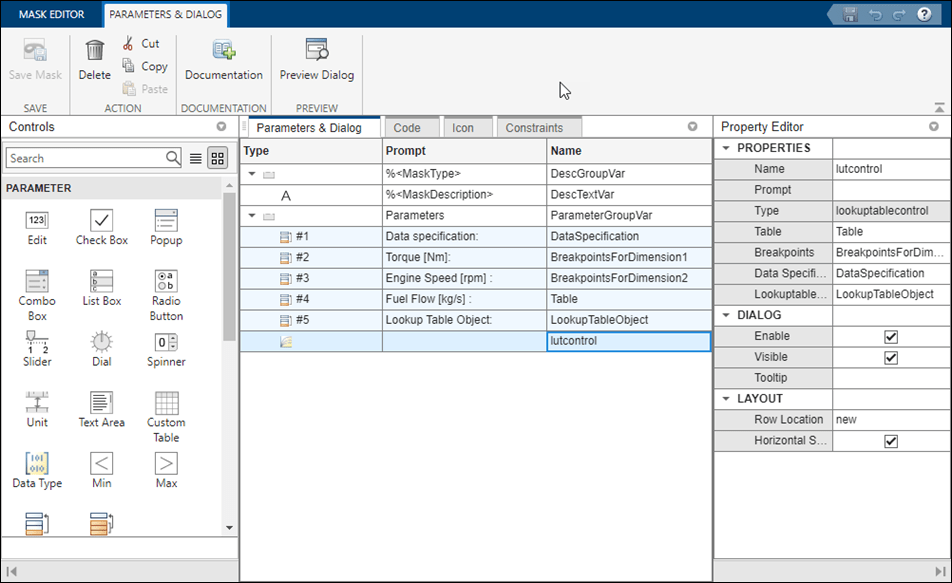Toggle the Visible checkbox
Screen dimensions: 952x583
pyautogui.click(x=891, y=357)
